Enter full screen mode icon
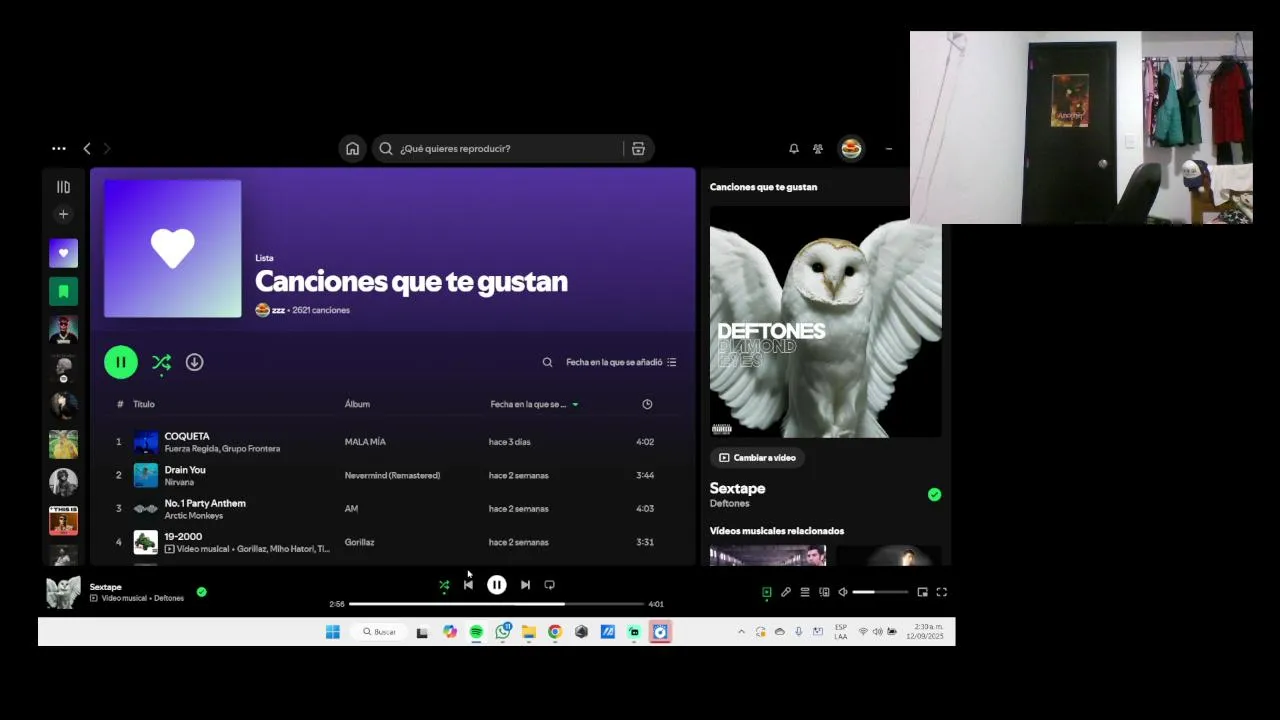The height and width of the screenshot is (720, 1280). 941,592
